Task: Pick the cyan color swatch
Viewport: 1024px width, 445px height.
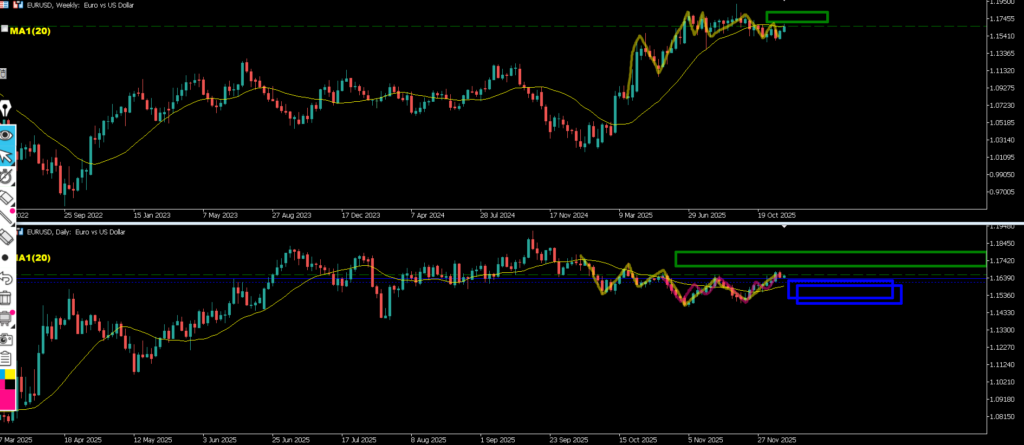Action: (3, 373)
